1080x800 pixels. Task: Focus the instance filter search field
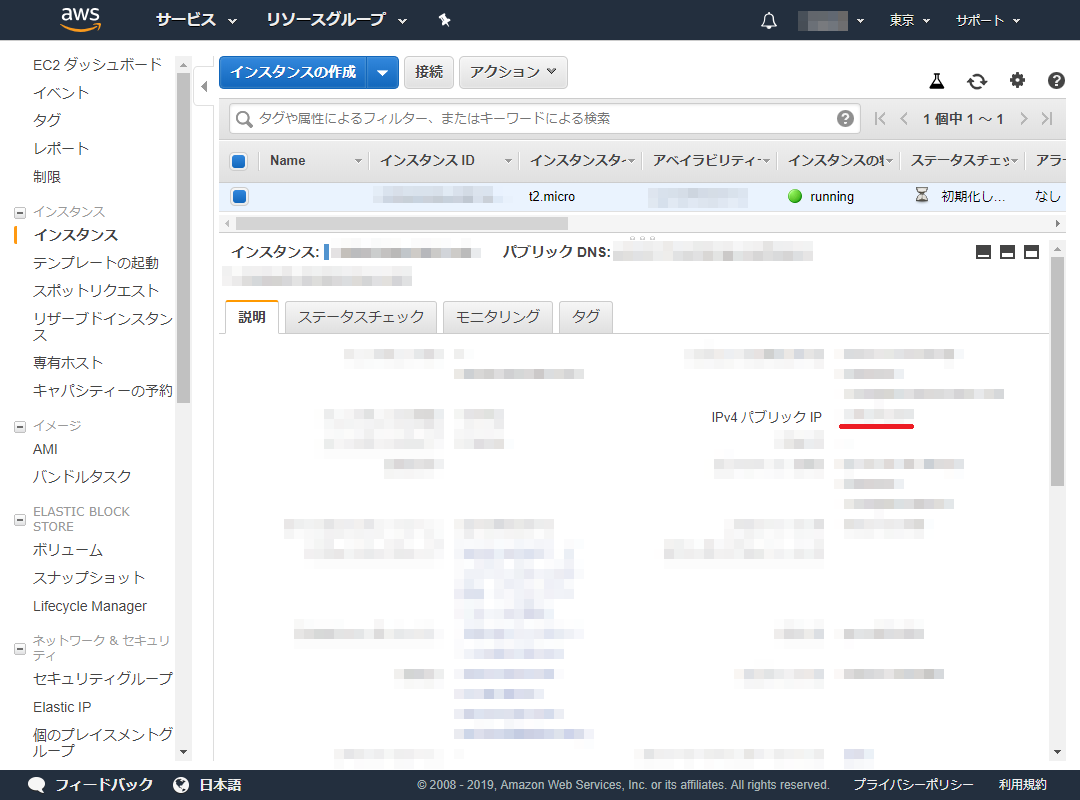pos(544,119)
